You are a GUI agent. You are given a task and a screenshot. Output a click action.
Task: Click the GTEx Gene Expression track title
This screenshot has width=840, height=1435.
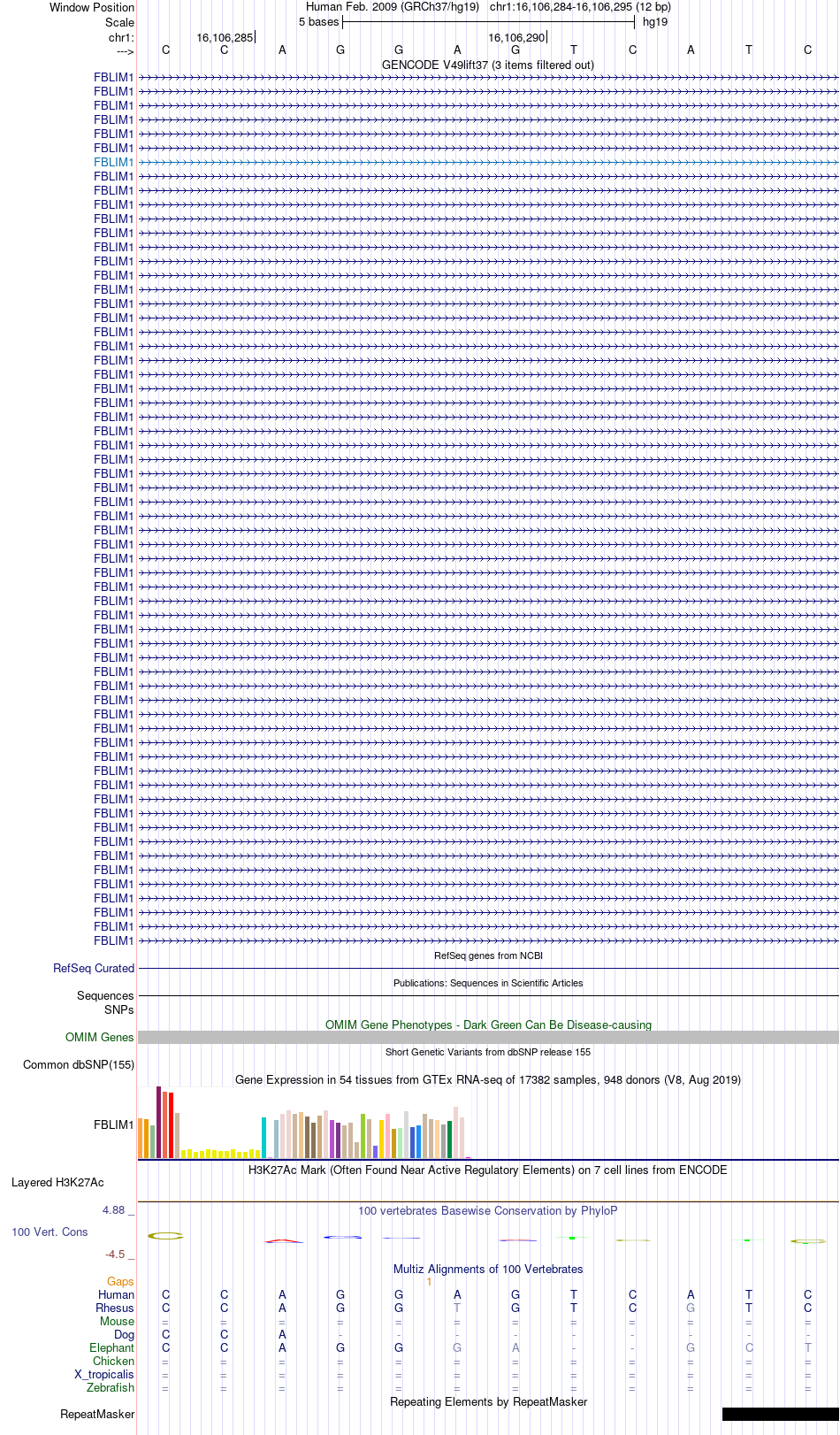coord(488,1079)
